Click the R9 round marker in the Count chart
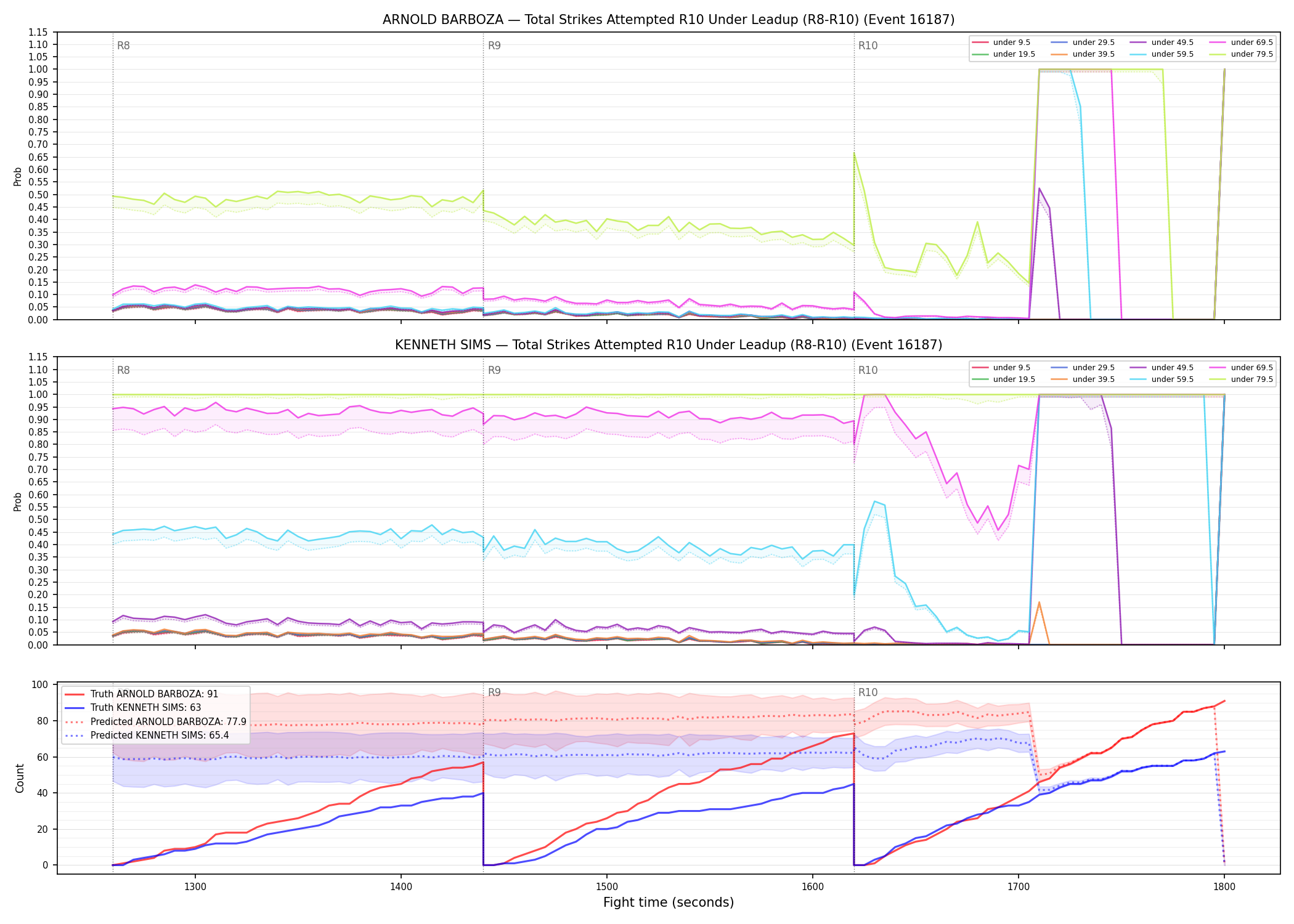Image resolution: width=1294 pixels, height=924 pixels. [x=494, y=693]
